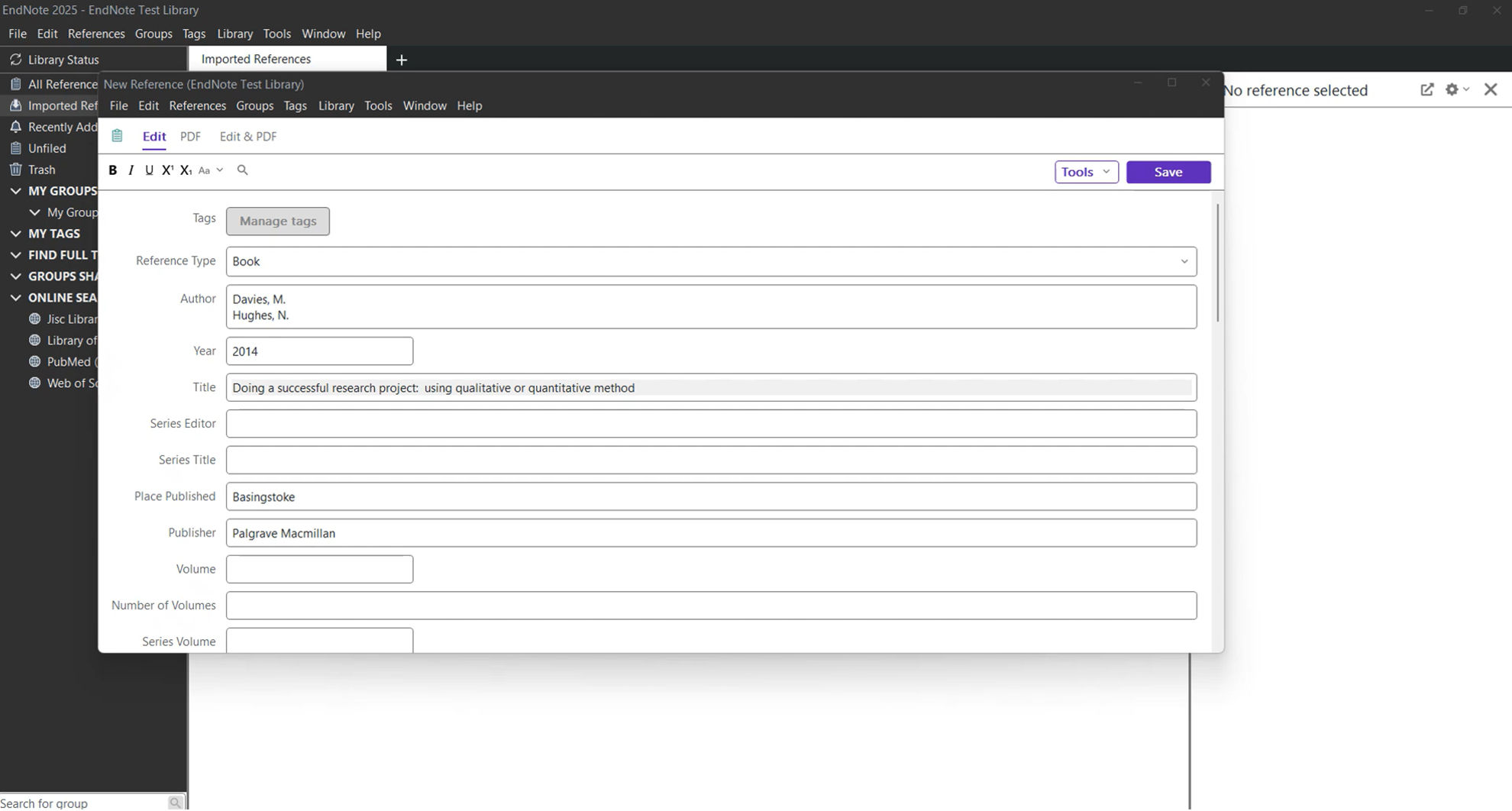
Task: Click the find magnifier icon in toolbar
Action: [243, 170]
